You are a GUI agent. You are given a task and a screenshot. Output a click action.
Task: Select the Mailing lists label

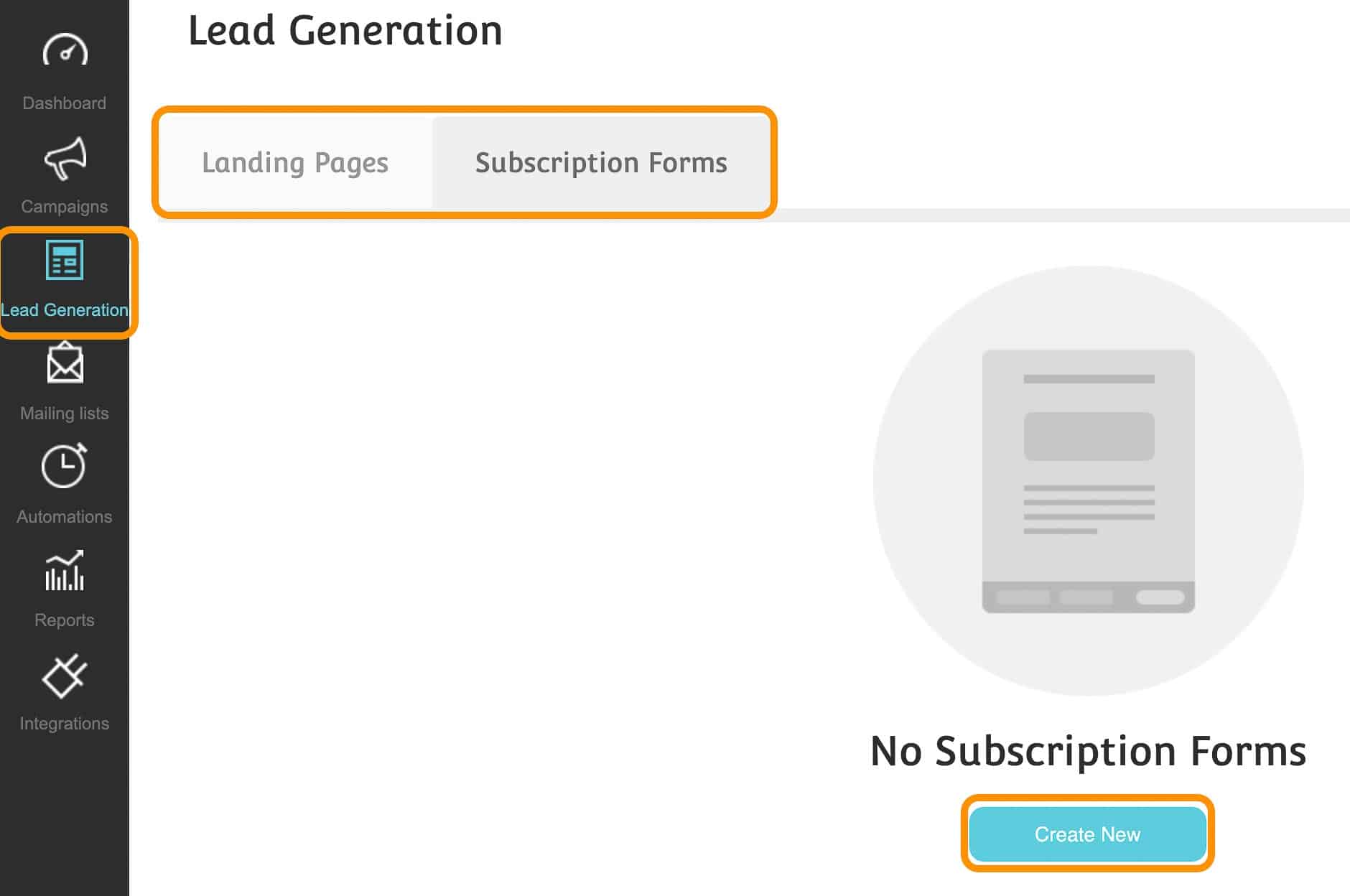coord(63,413)
